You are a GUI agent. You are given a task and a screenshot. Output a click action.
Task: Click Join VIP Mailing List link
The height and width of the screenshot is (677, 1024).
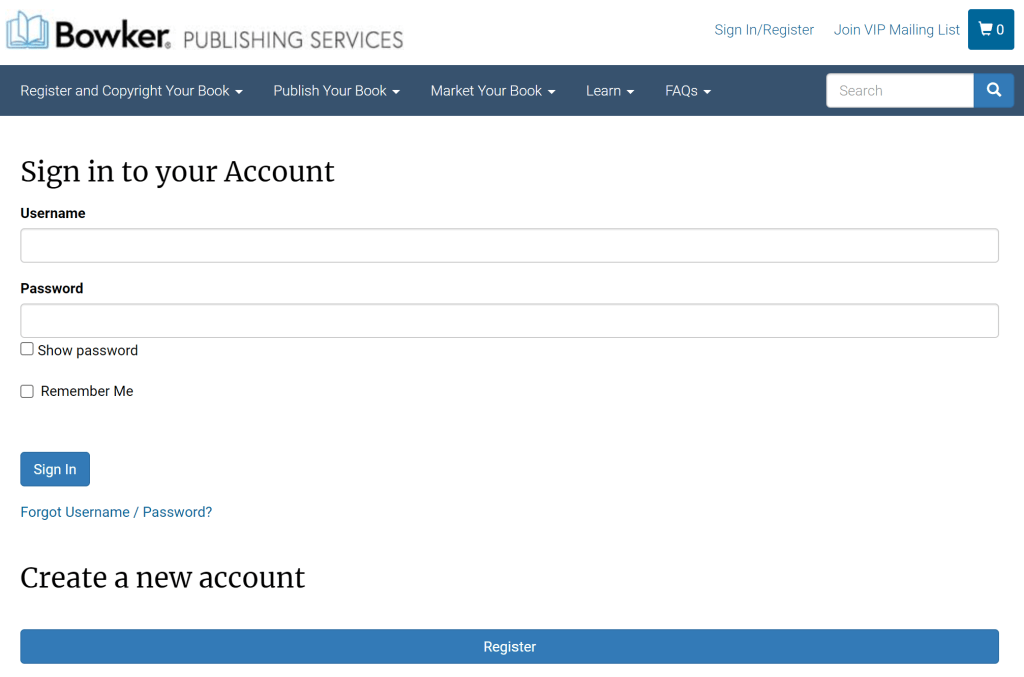pyautogui.click(x=896, y=30)
